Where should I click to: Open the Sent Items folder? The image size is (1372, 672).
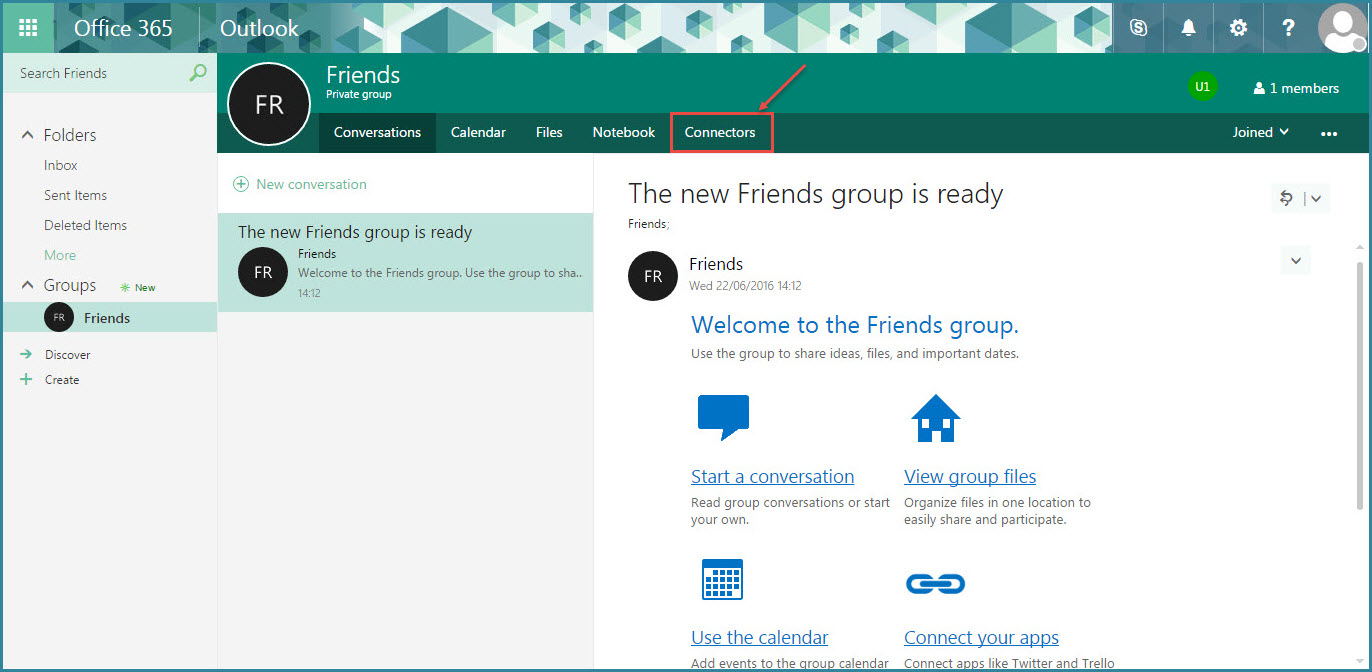[x=75, y=195]
